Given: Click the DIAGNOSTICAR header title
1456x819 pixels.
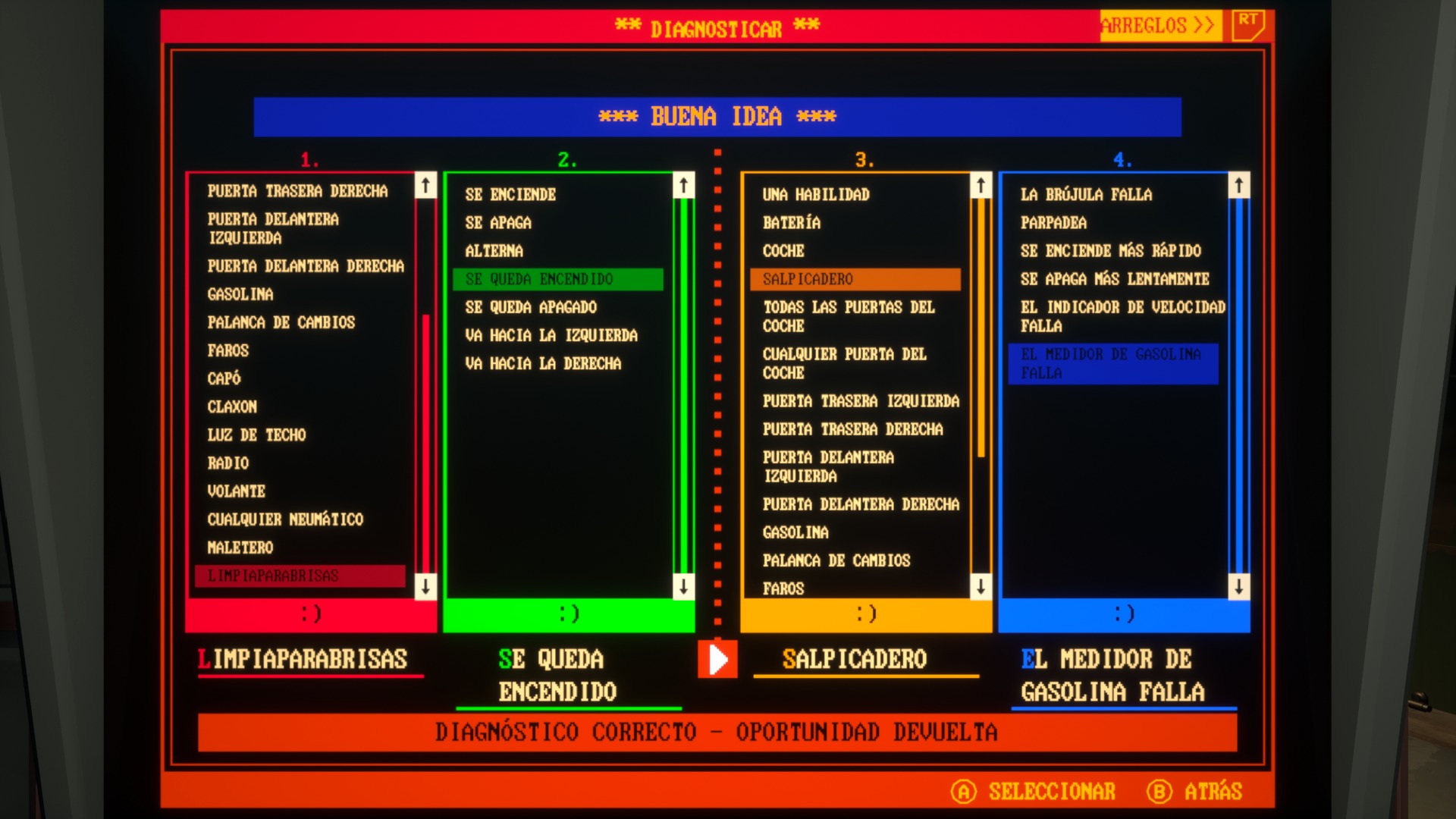Looking at the screenshot, I should pos(717,28).
